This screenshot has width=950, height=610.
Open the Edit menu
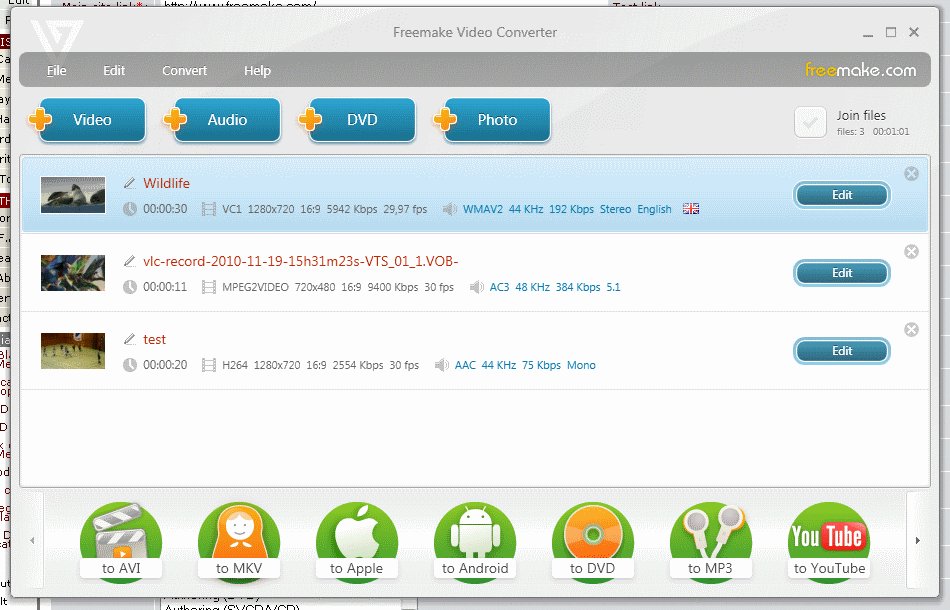pos(114,70)
